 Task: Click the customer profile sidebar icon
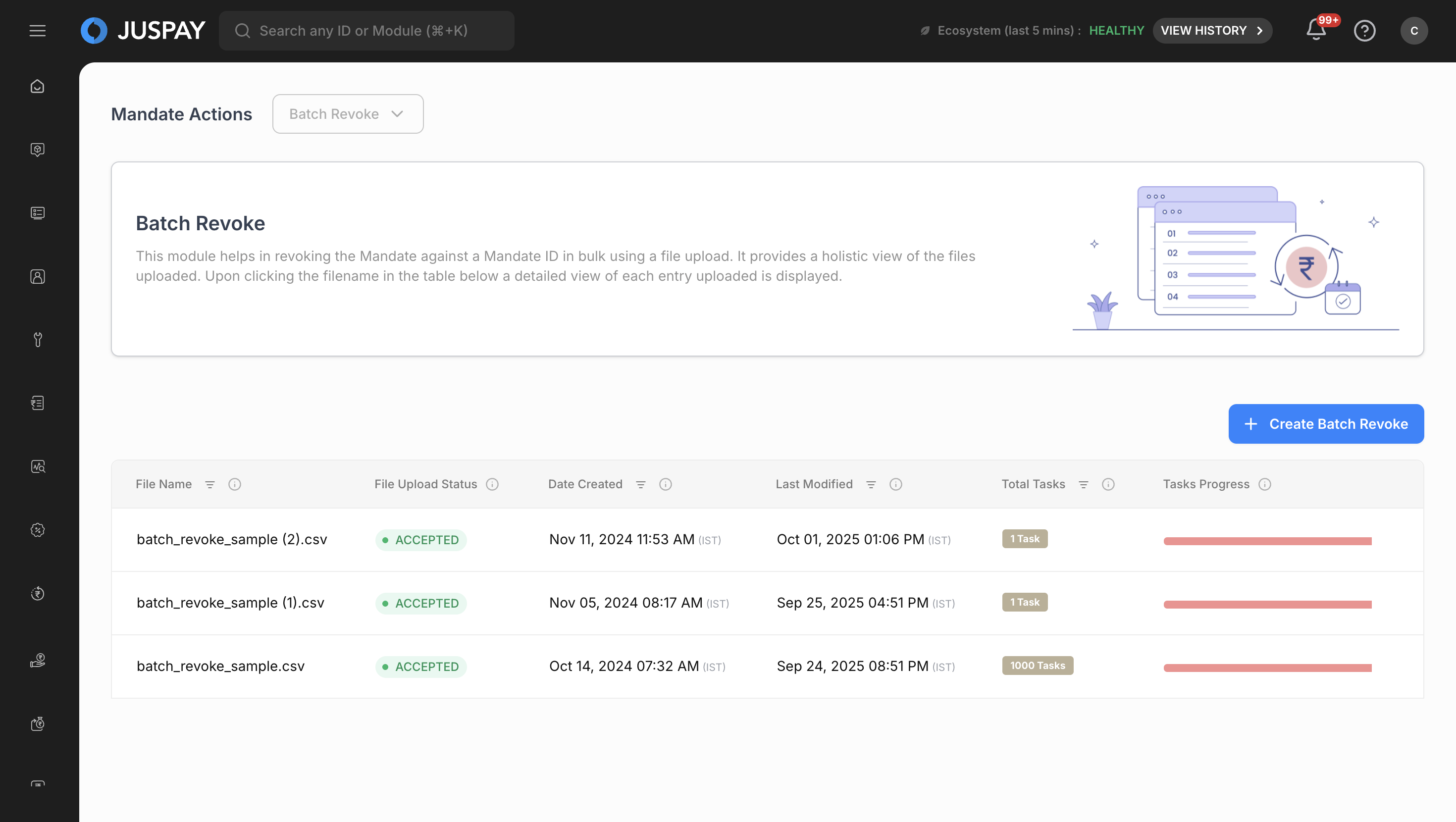37,276
